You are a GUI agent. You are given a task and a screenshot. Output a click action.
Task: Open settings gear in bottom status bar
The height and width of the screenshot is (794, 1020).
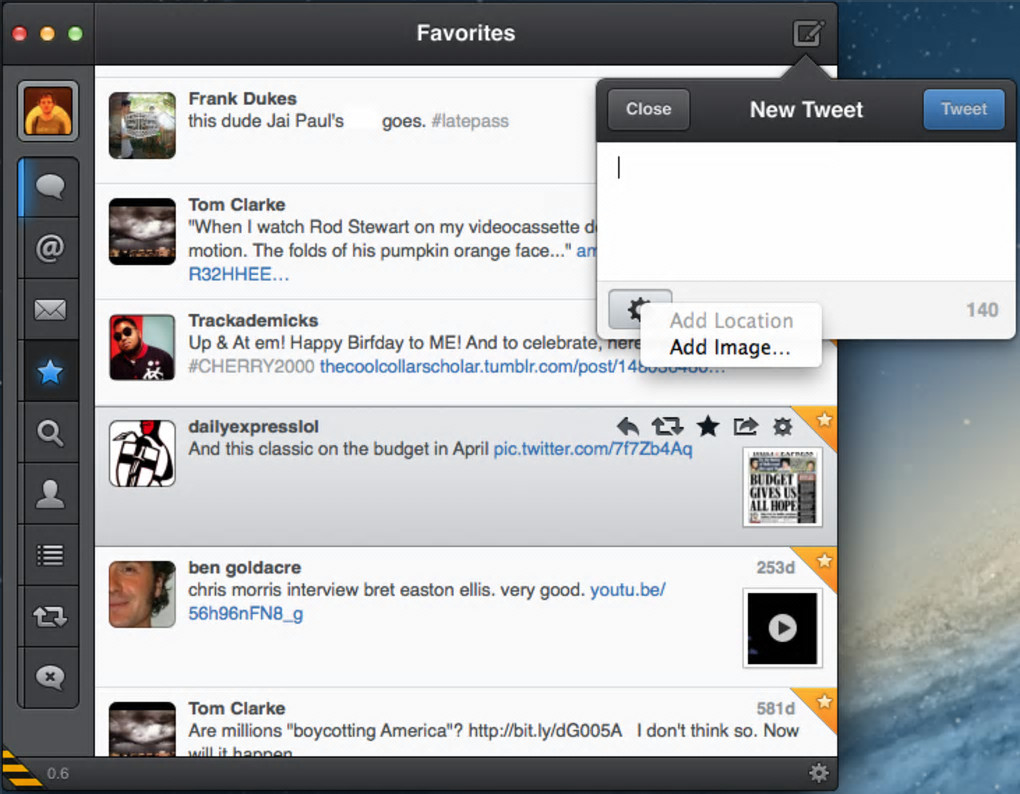[x=818, y=773]
